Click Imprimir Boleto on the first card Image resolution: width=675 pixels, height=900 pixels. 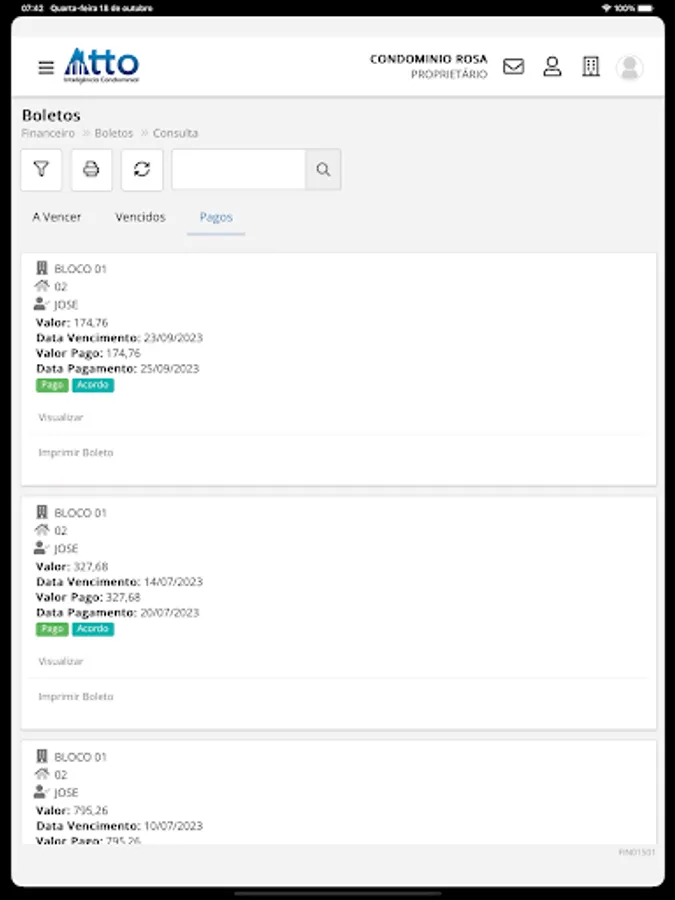[x=76, y=452]
